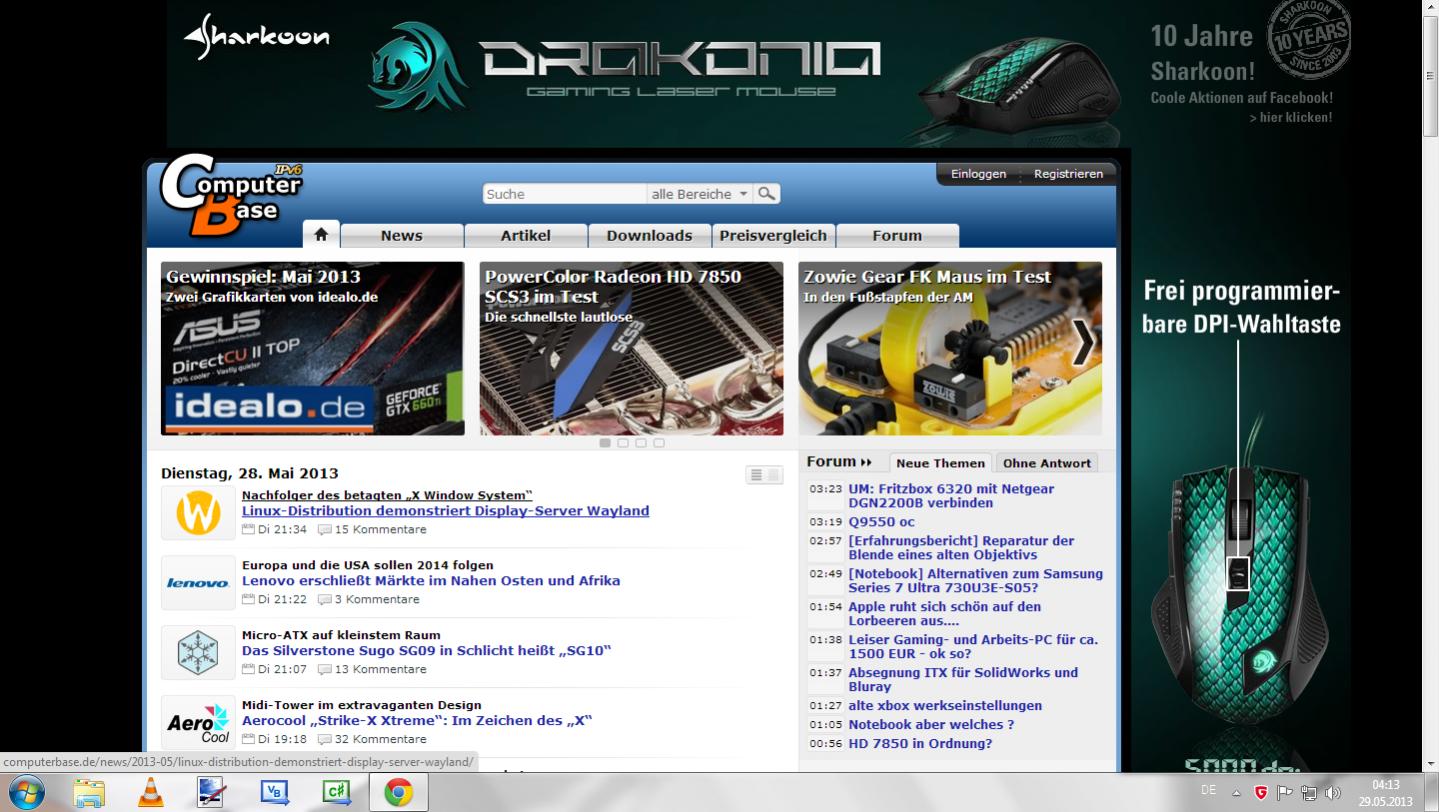Open the News tab

402,235
